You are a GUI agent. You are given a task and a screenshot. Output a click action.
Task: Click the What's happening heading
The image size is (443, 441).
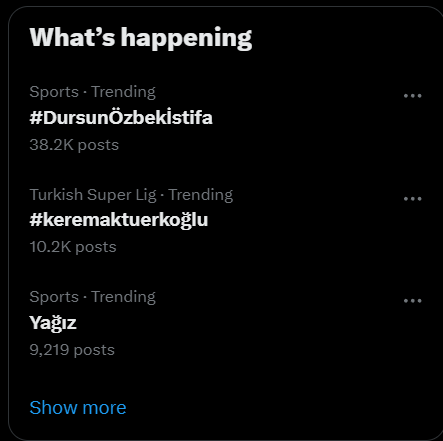pos(141,38)
